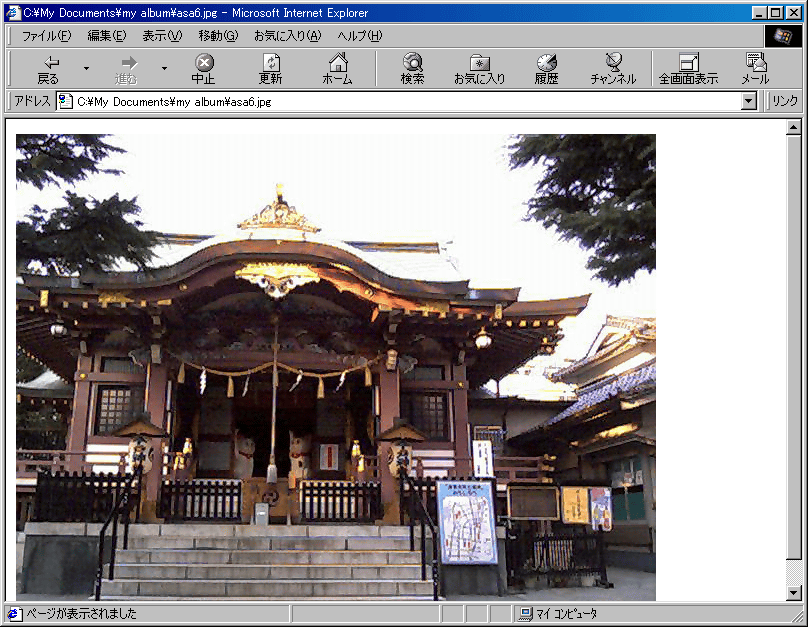Image resolution: width=808 pixels, height=627 pixels.
Task: Click the IE icon in status bar
Action: click(x=14, y=614)
